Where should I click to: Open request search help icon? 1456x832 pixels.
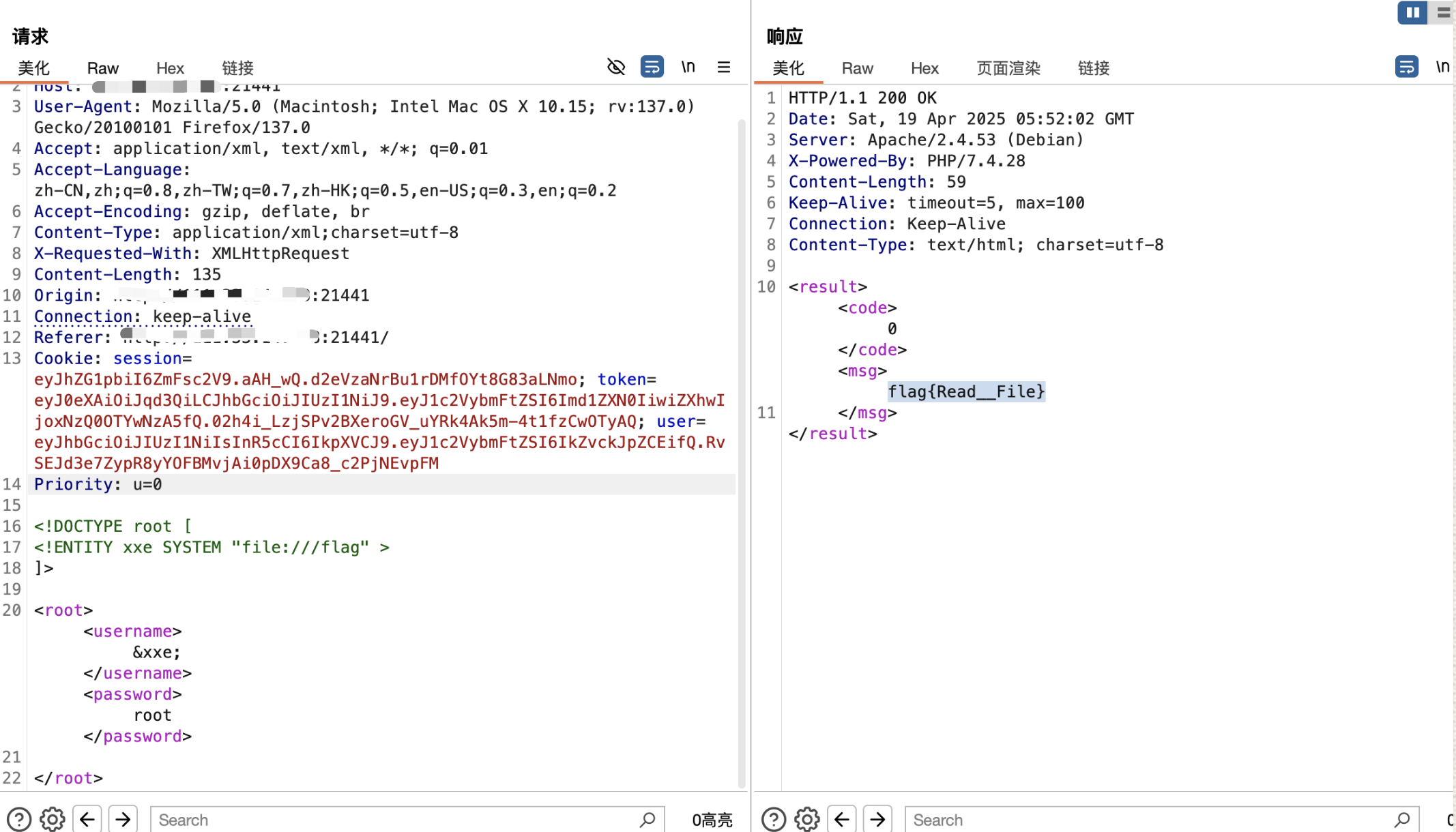click(x=19, y=819)
